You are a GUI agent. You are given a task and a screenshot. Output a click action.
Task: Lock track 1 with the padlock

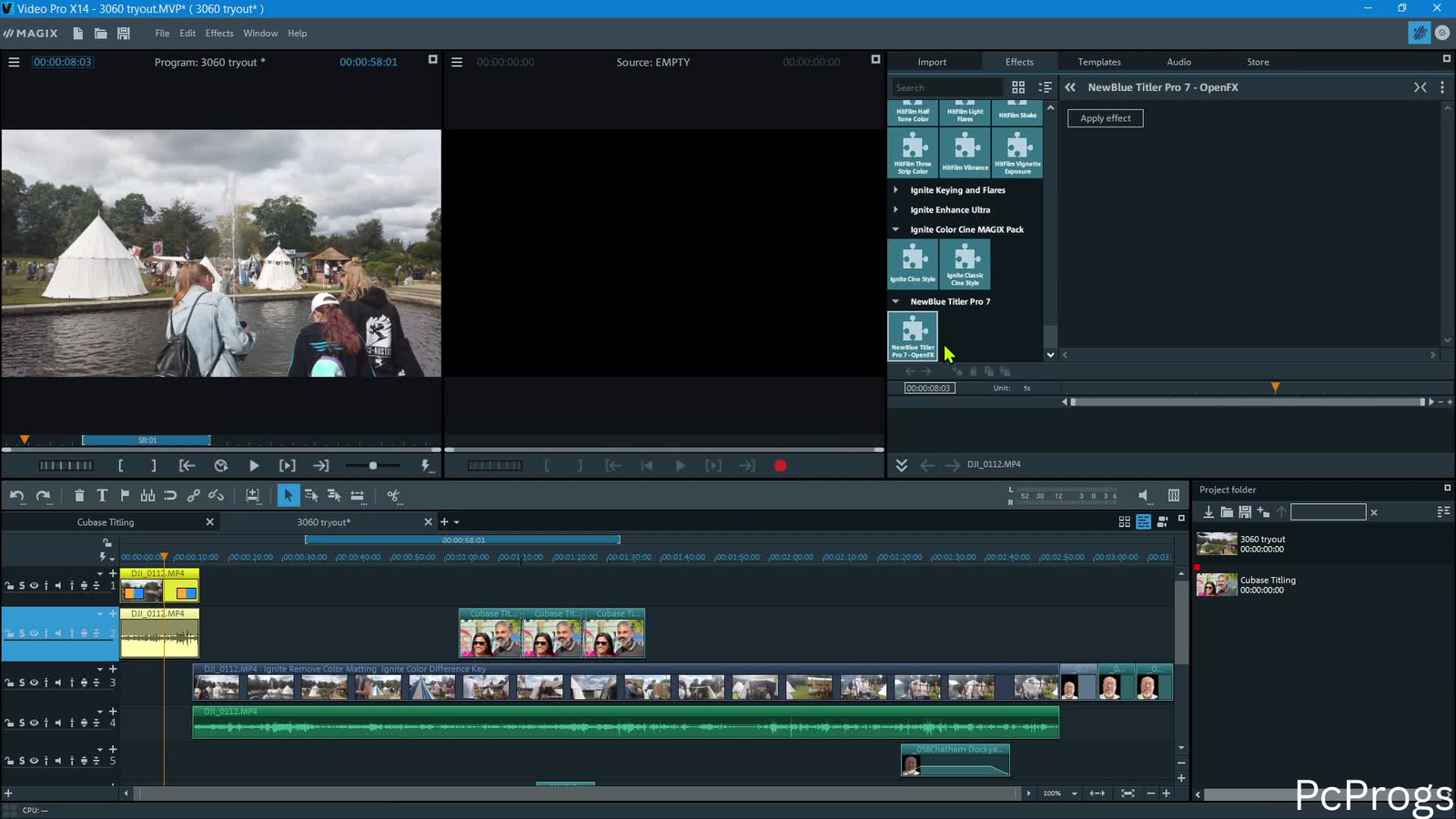[x=9, y=585]
